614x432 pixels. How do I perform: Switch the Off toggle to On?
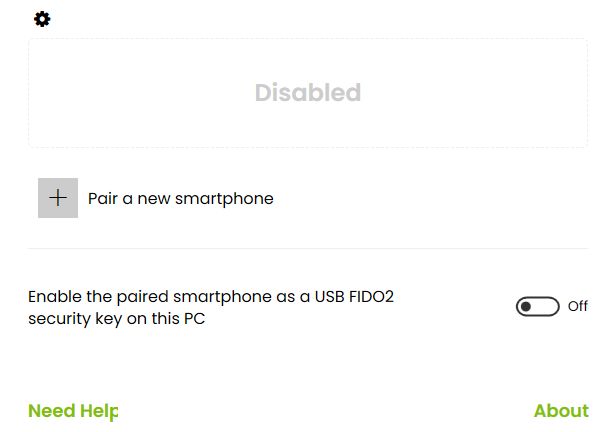538,306
